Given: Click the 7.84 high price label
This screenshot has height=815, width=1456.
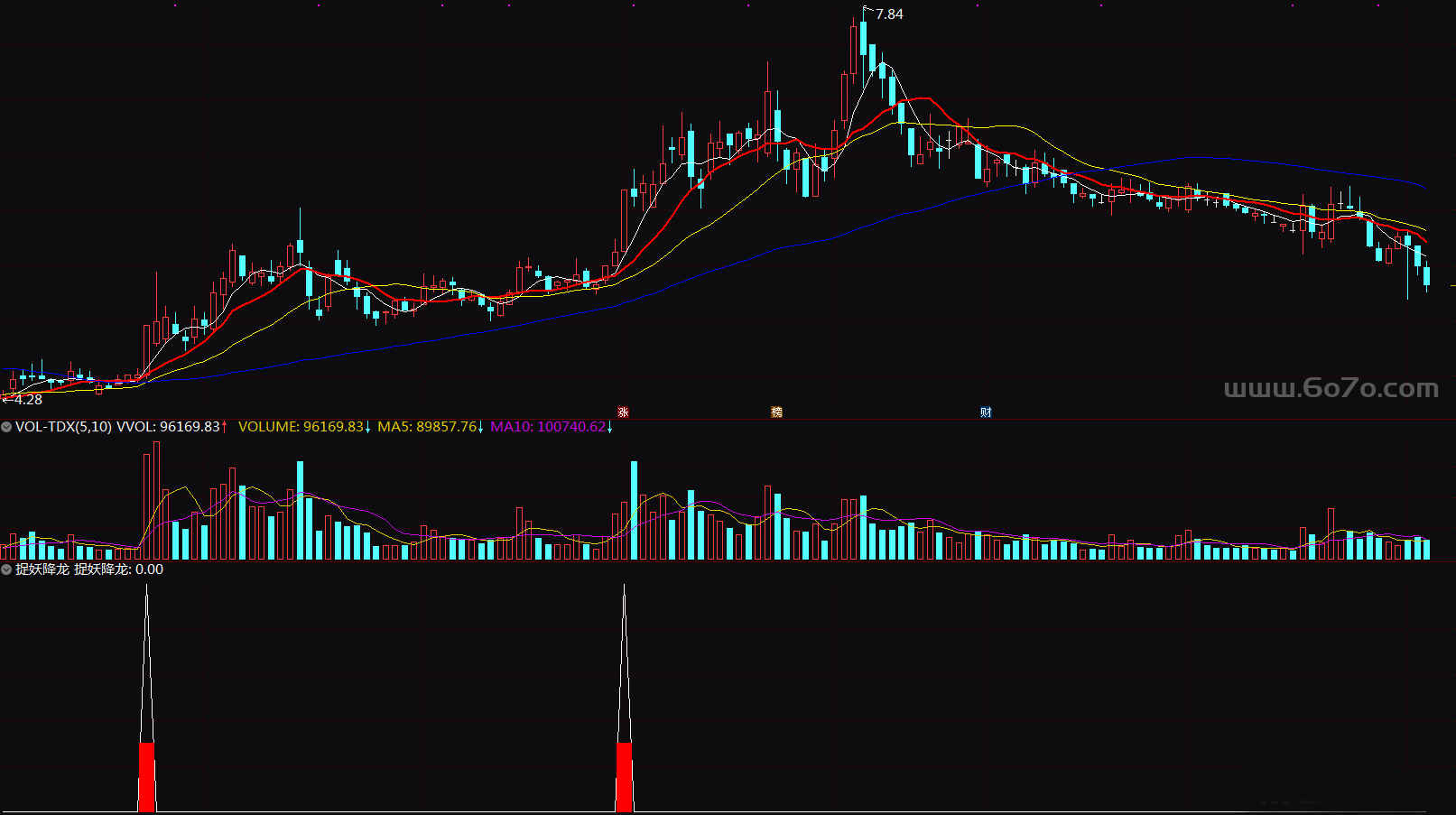Looking at the screenshot, I should [x=889, y=14].
